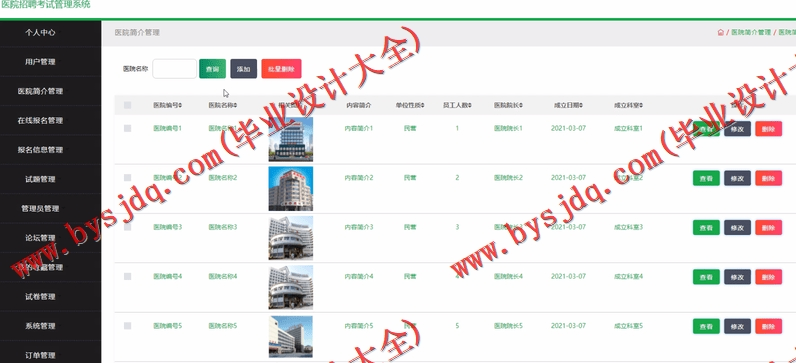Click the cell 医院编号1

(x=168, y=128)
